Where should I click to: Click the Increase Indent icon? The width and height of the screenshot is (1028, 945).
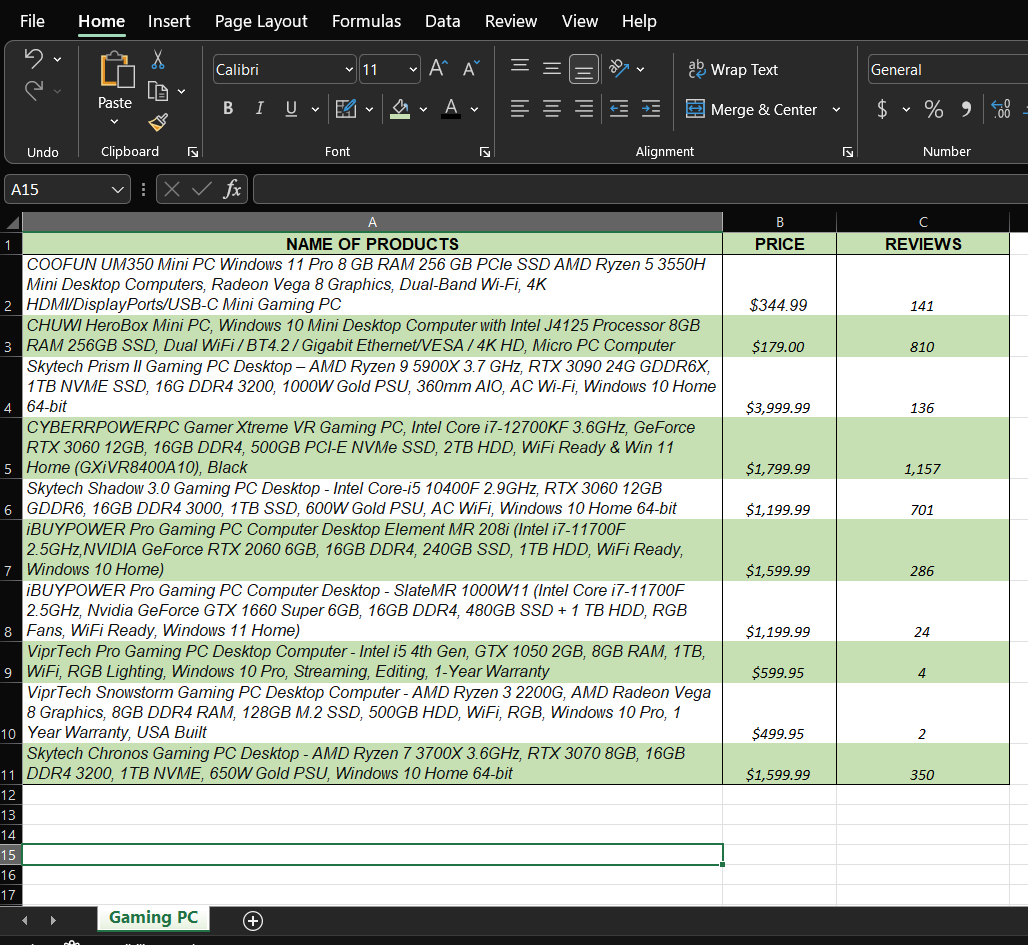(651, 109)
